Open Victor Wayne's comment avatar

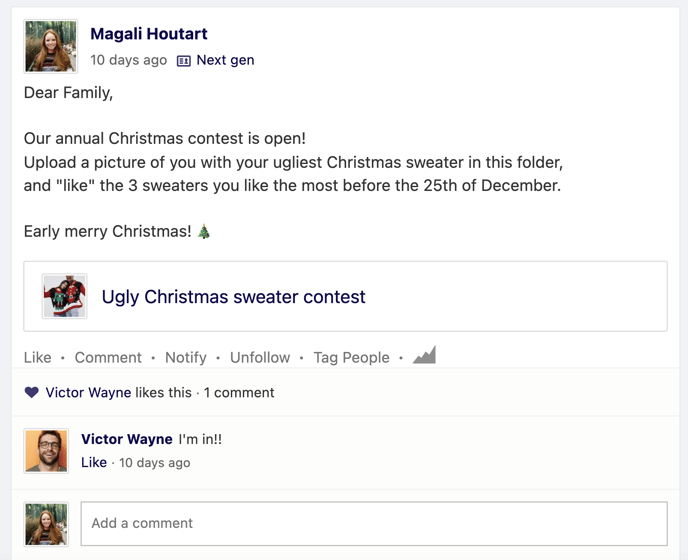(46, 451)
